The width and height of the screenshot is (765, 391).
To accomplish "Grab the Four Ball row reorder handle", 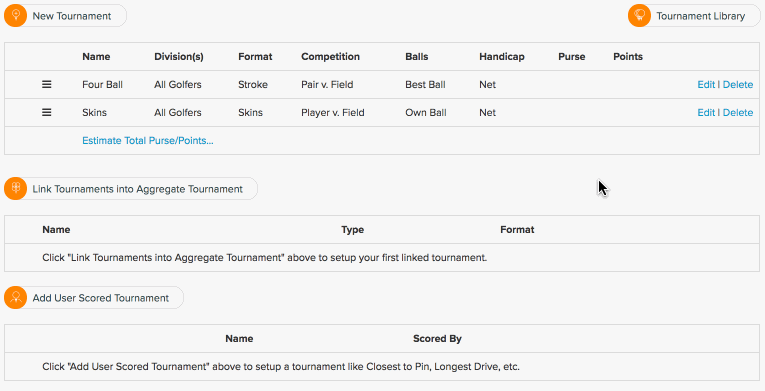I will click(x=46, y=84).
